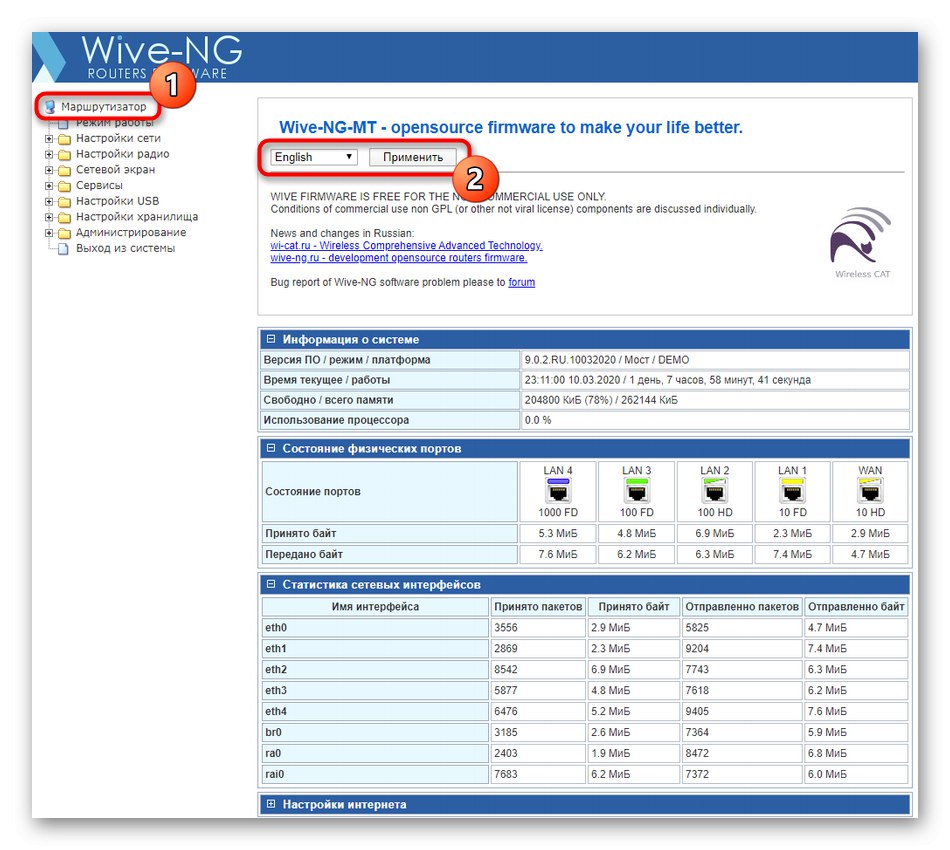Click the current time value 23:11:00
Viewport: 950px width, 850px height.
point(545,380)
